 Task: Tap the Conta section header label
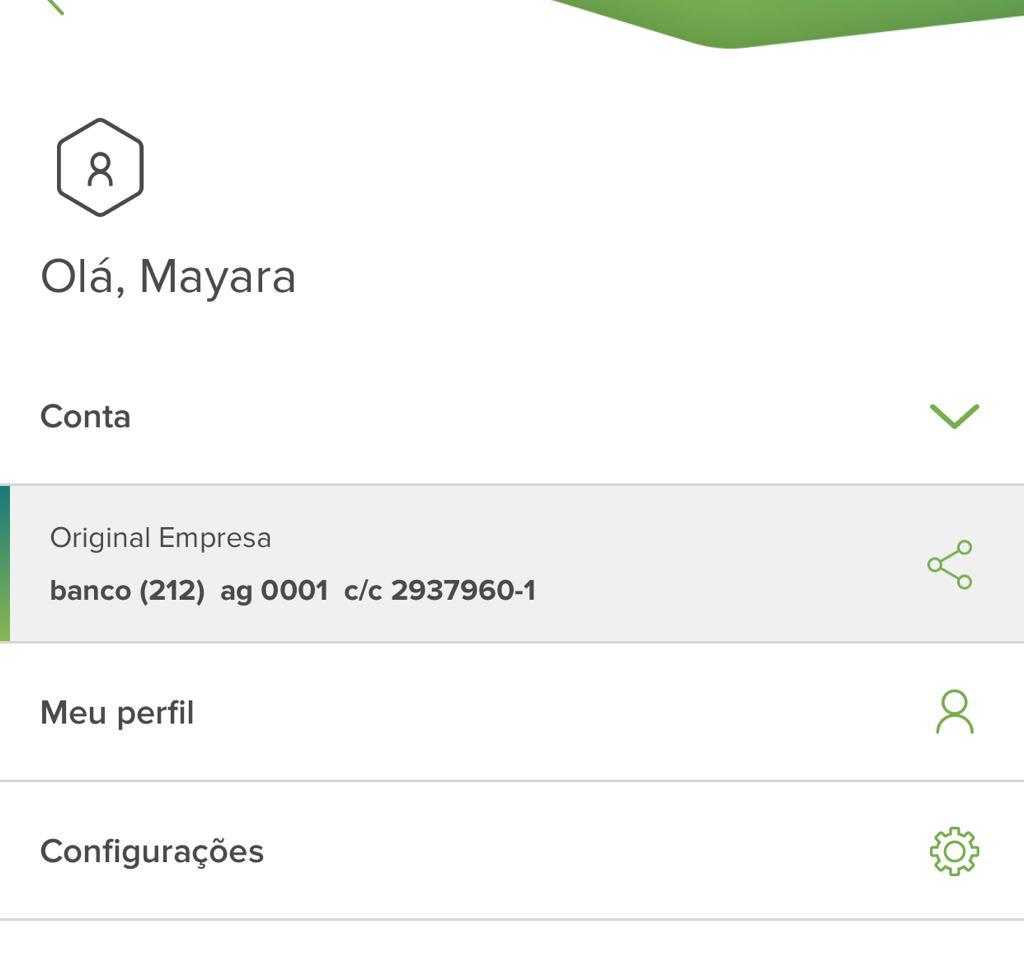point(86,416)
